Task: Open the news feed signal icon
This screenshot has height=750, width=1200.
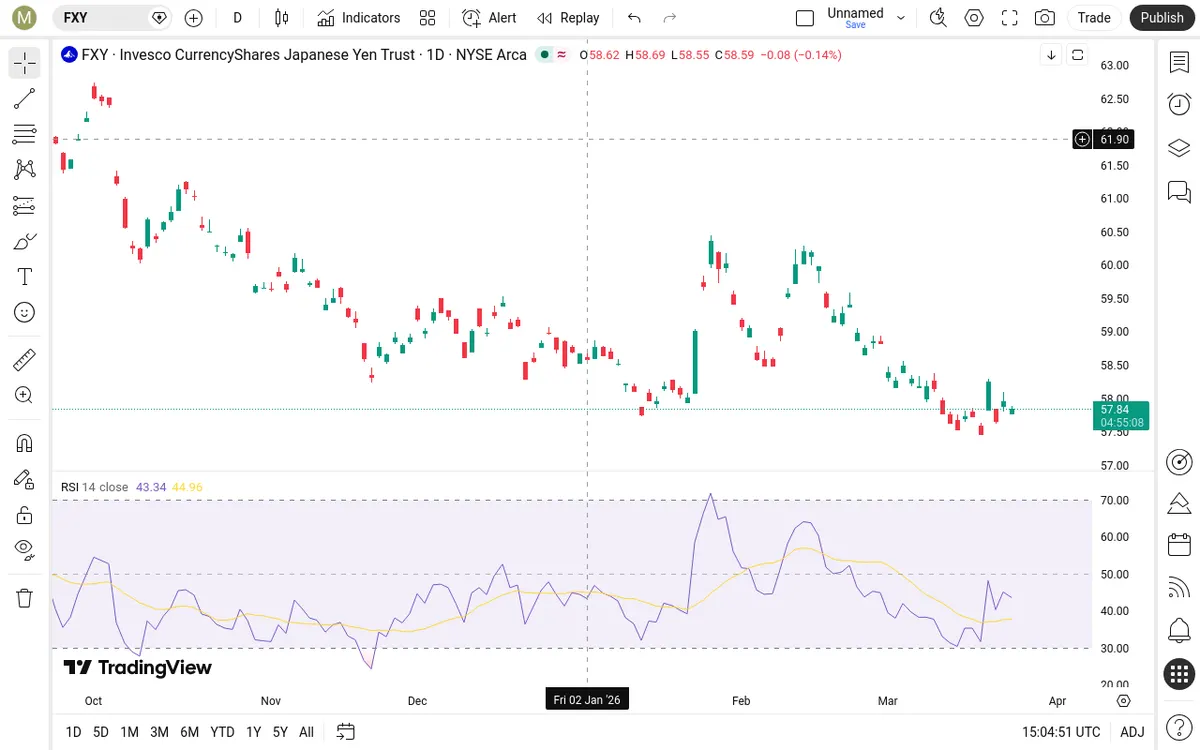Action: pyautogui.click(x=1179, y=588)
